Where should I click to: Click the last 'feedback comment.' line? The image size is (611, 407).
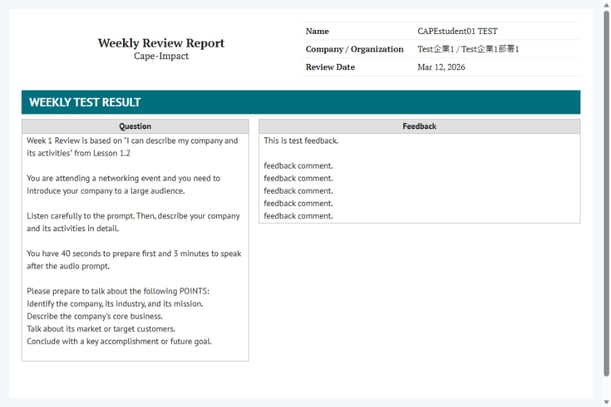[298, 216]
